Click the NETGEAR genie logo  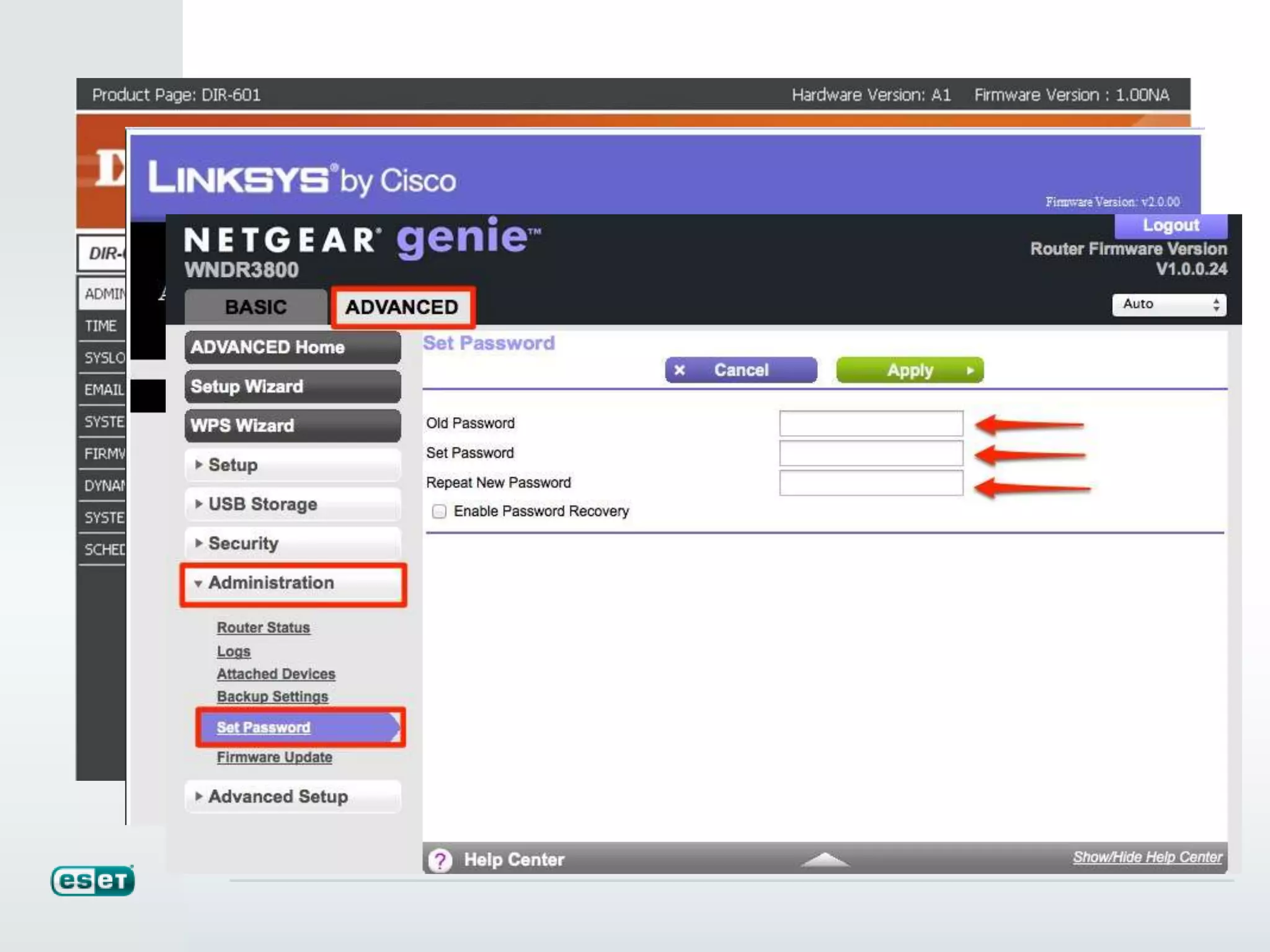[x=362, y=239]
